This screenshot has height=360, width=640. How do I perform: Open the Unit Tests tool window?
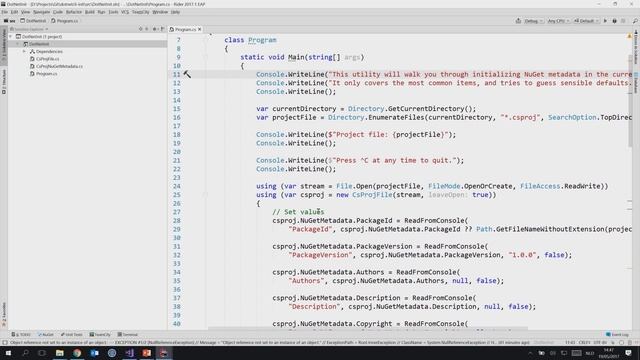(71, 335)
